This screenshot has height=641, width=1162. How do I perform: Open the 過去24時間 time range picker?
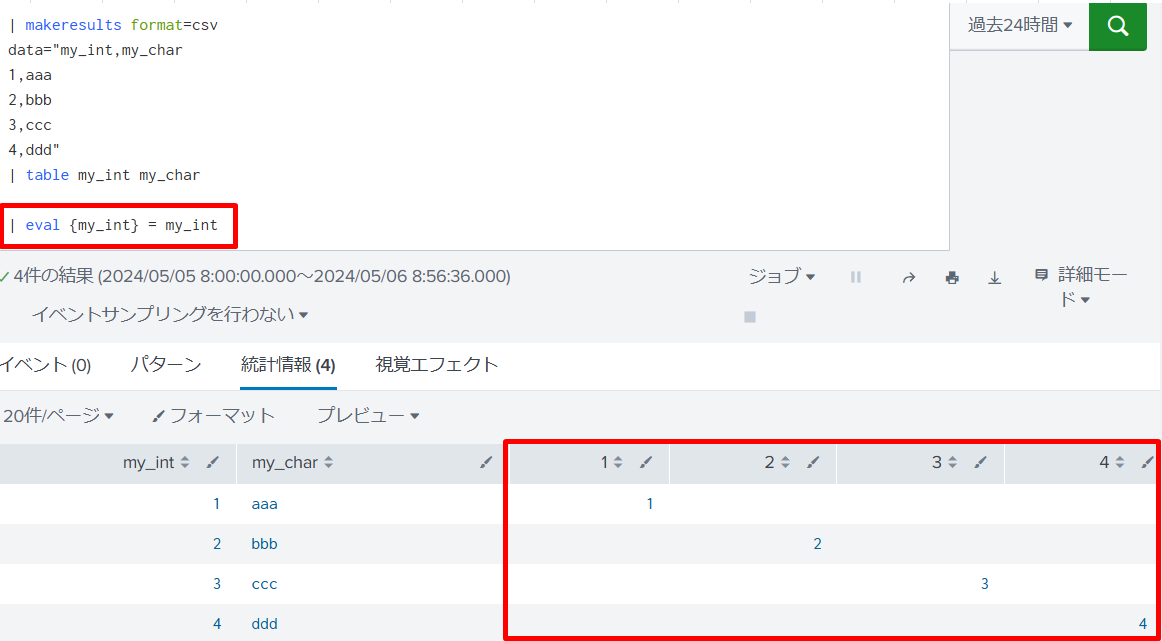point(1019,25)
